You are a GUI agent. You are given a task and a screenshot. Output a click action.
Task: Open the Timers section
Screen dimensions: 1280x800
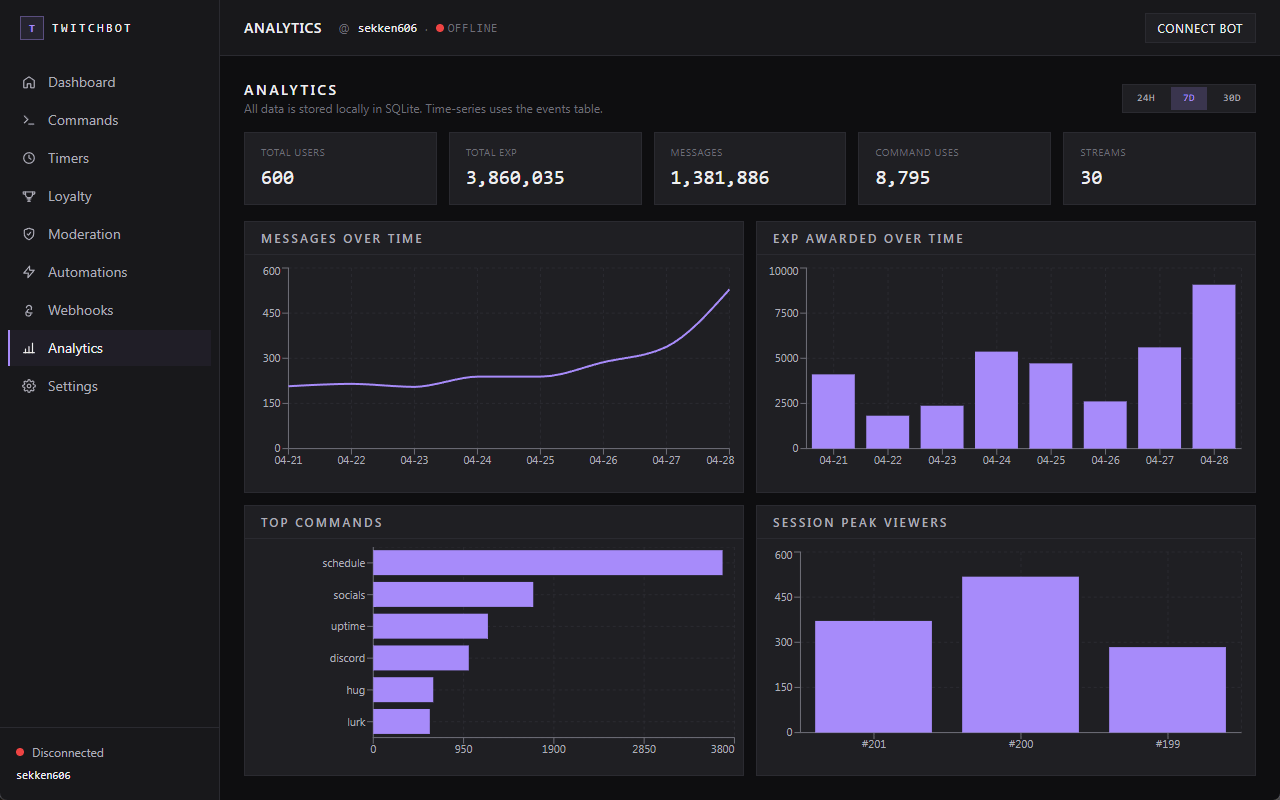(110, 158)
